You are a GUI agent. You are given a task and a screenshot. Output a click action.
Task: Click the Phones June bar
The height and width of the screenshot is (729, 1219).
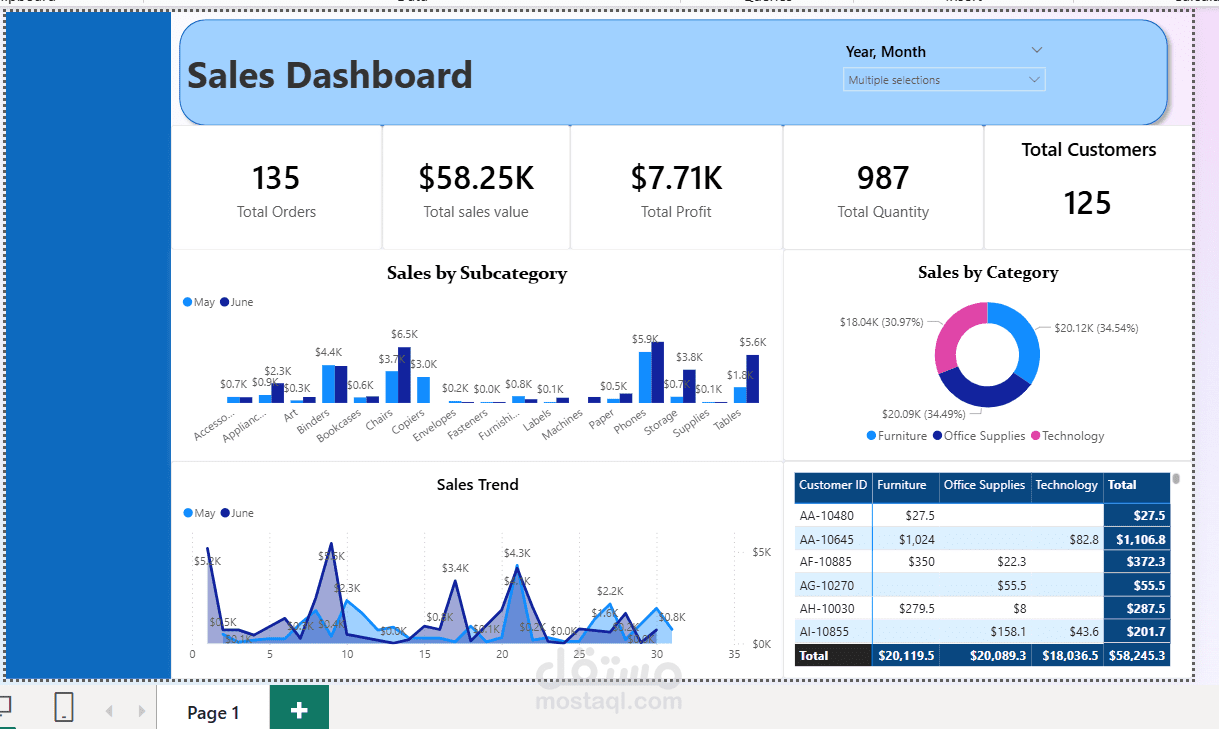click(658, 373)
